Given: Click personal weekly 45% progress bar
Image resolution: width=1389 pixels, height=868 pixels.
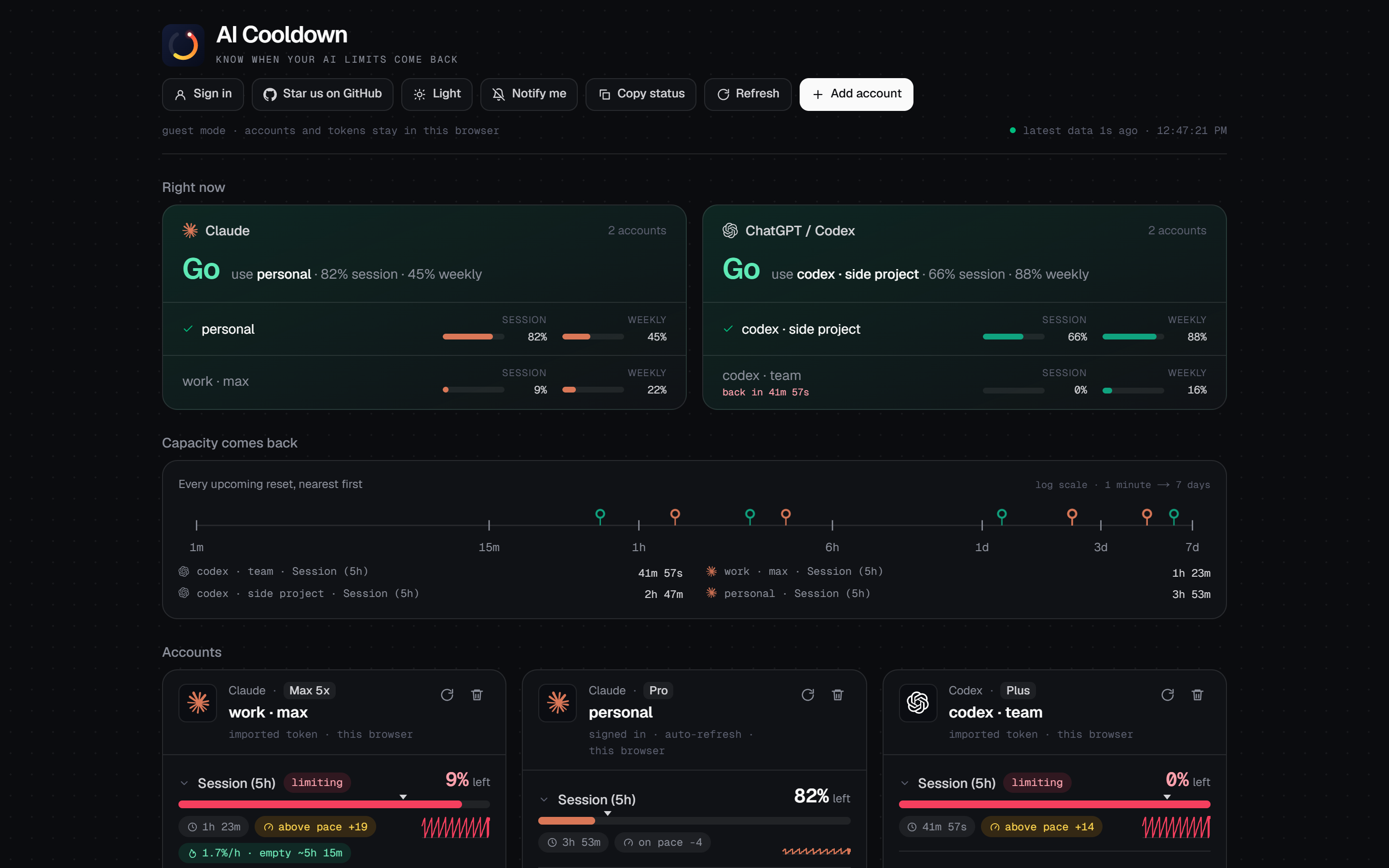Looking at the screenshot, I should tap(593, 337).
